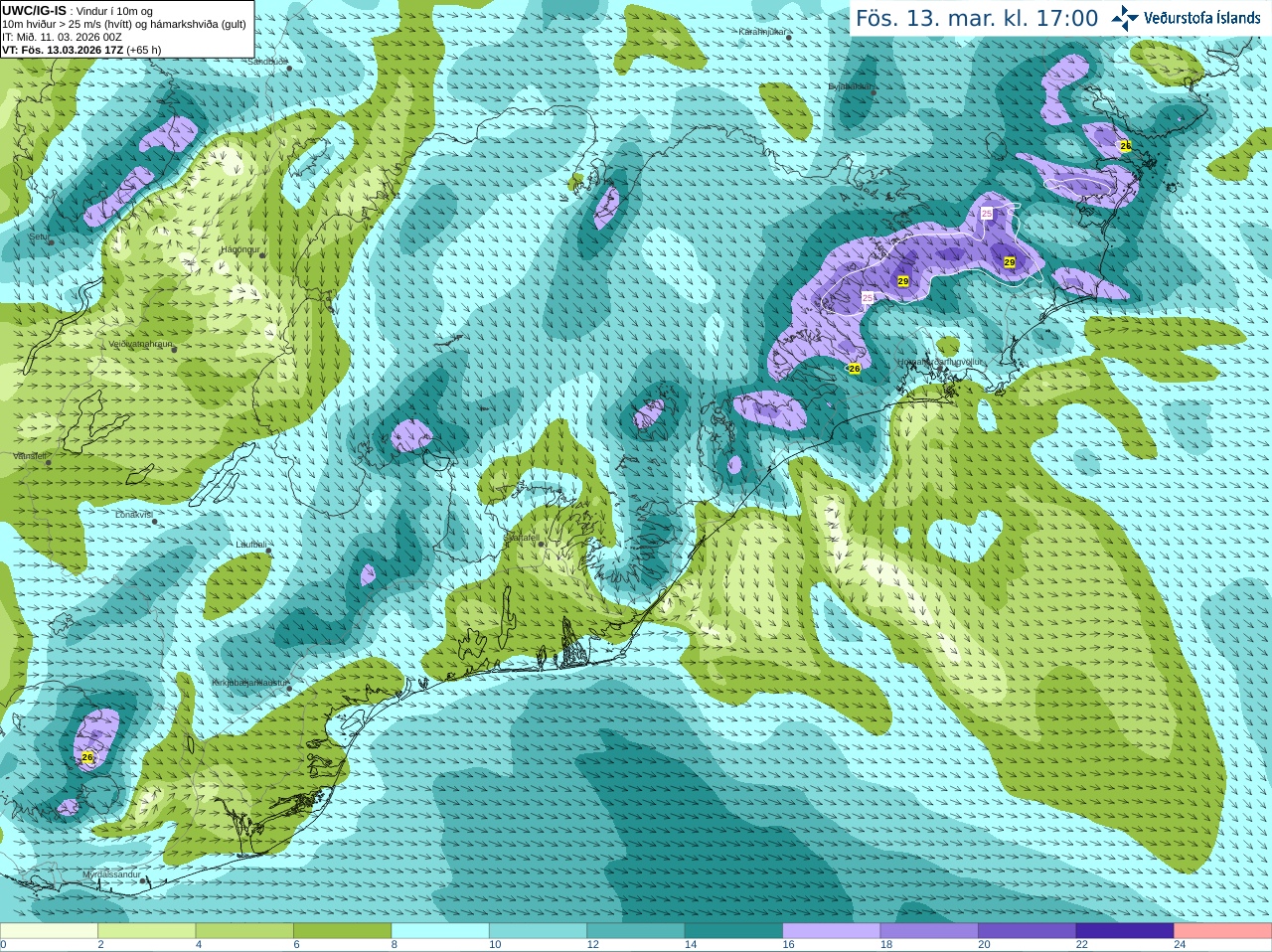Image resolution: width=1272 pixels, height=952 pixels.
Task: Click the legend value 16
Action: 788,945
